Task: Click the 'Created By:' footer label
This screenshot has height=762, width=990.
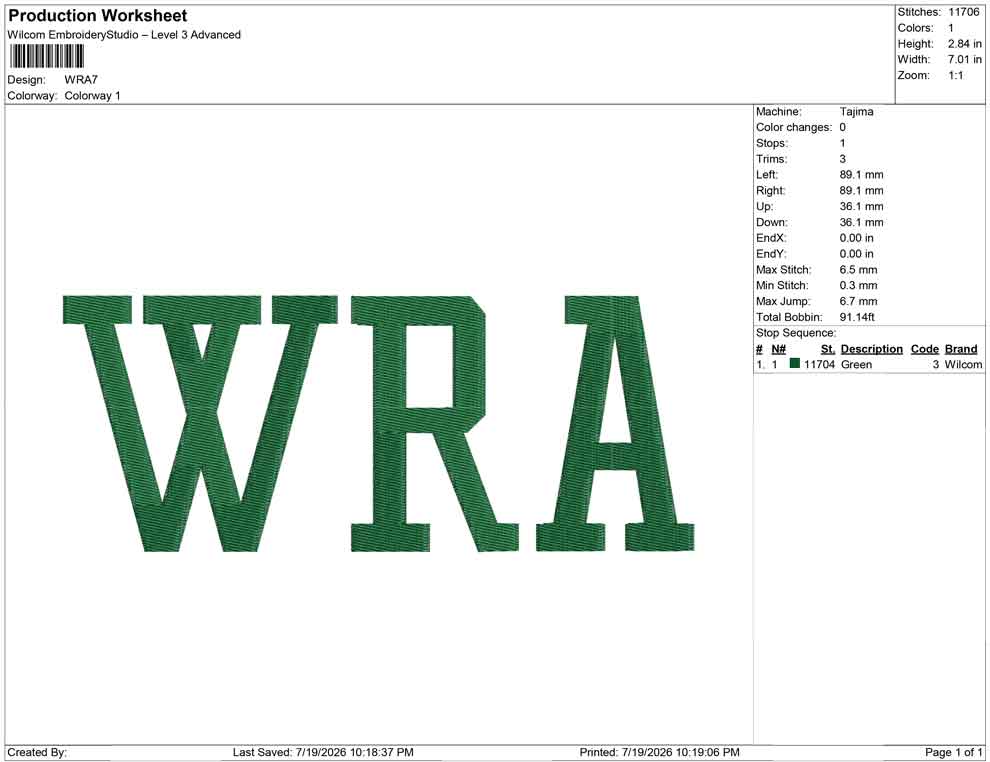Action: (37, 753)
